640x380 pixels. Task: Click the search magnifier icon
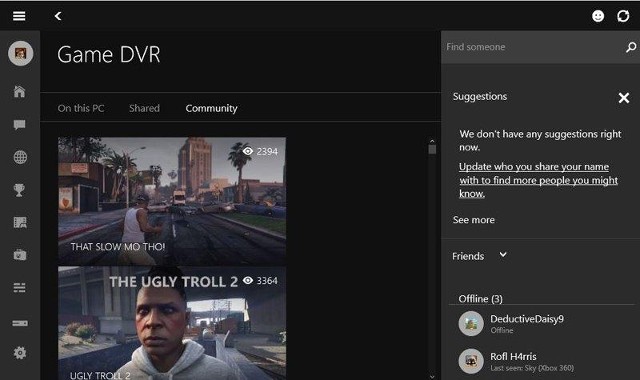click(631, 47)
